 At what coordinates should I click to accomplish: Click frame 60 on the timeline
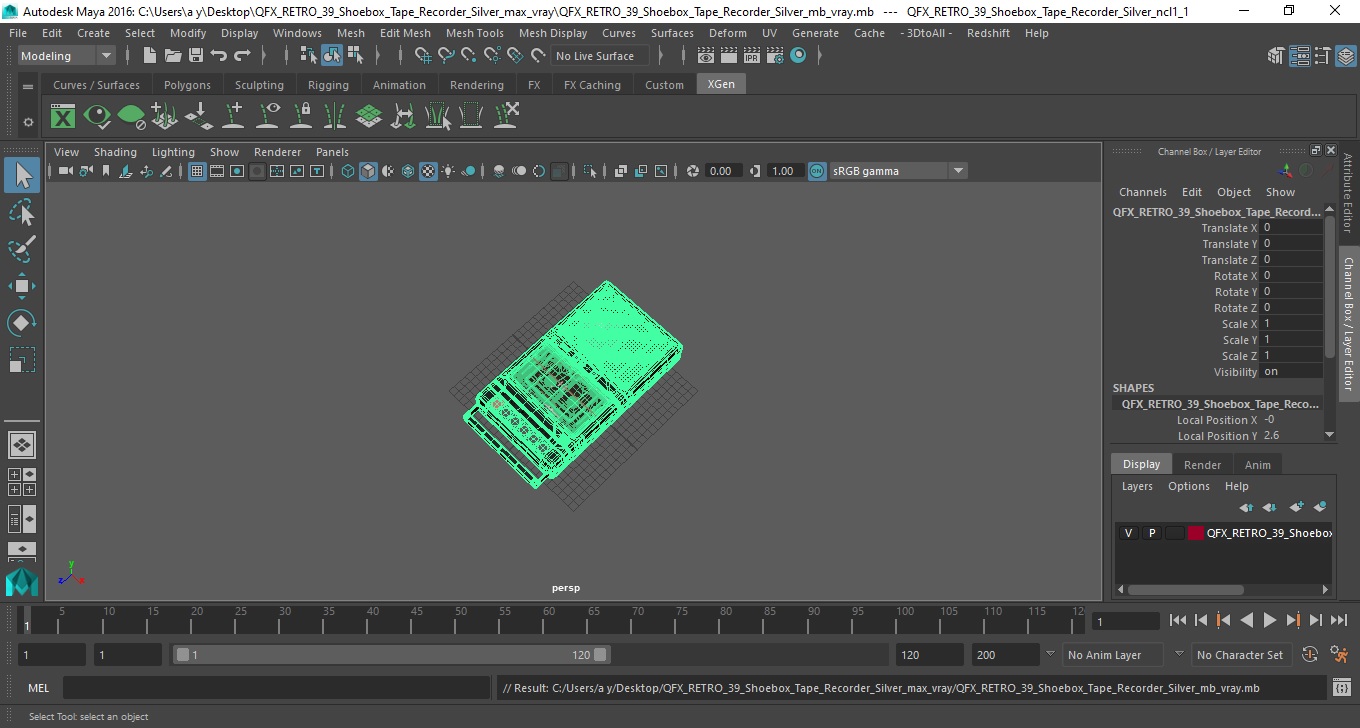click(x=549, y=620)
